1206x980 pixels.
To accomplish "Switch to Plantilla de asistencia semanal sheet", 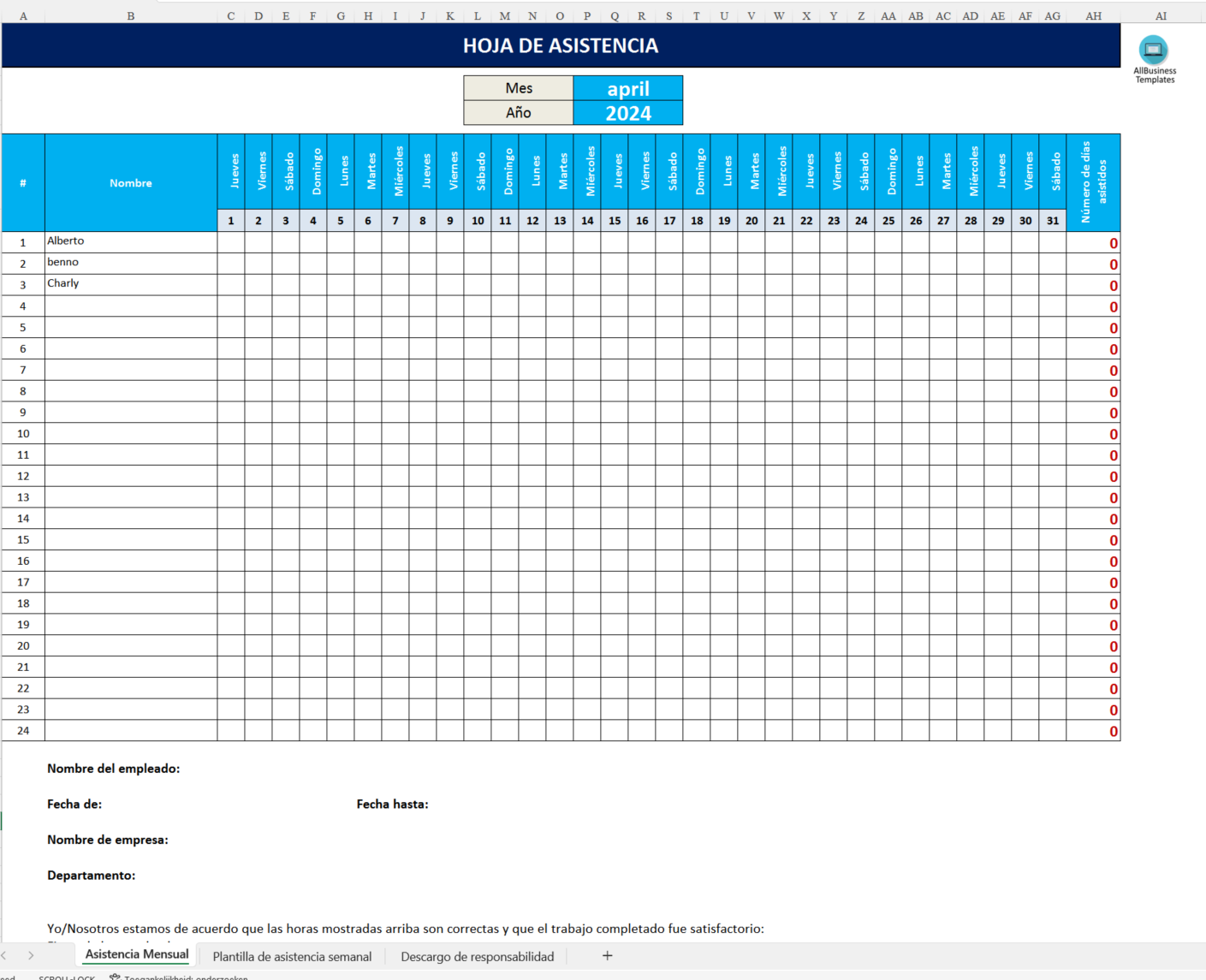I will coord(292,956).
